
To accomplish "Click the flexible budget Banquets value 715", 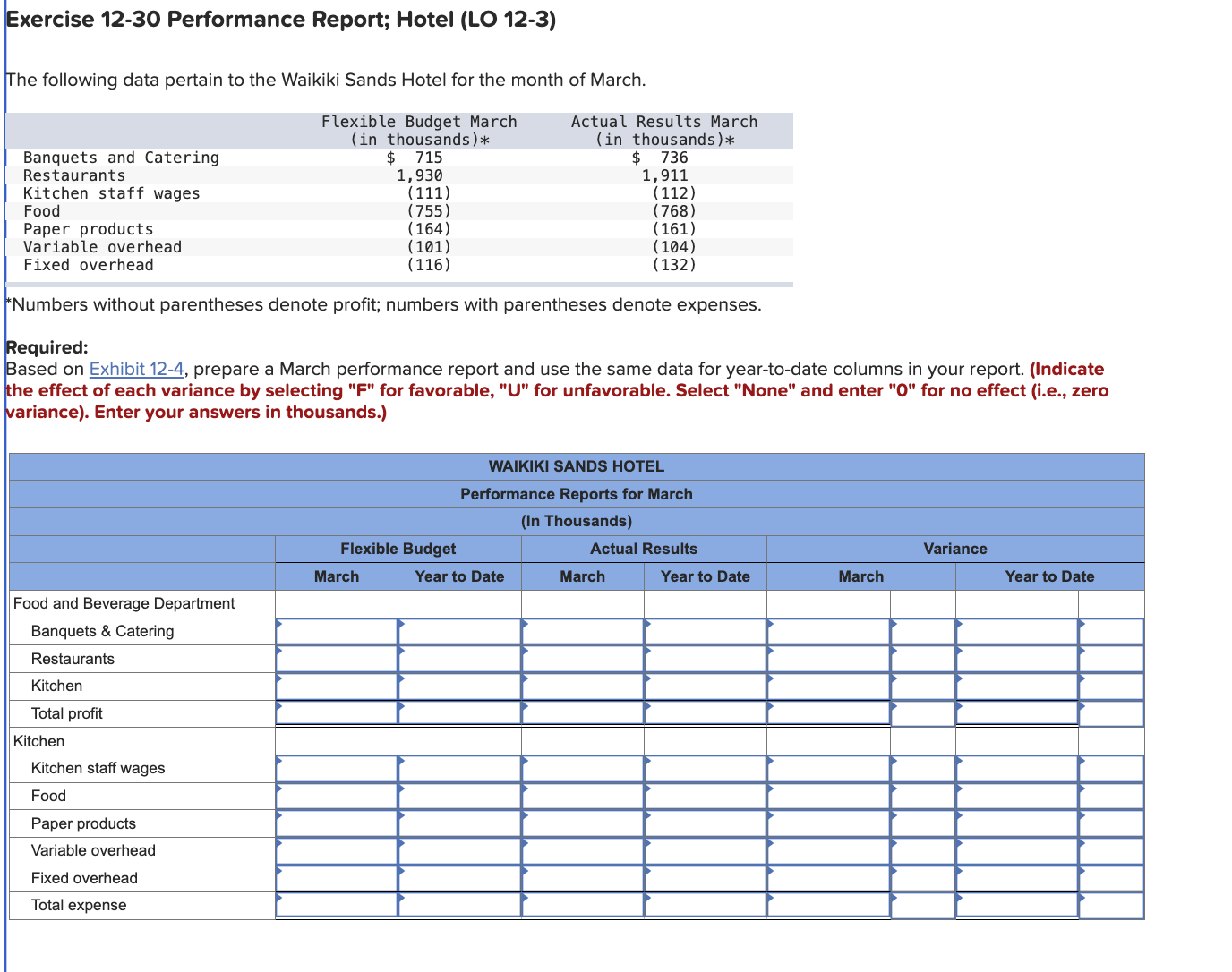I will coord(429,158).
